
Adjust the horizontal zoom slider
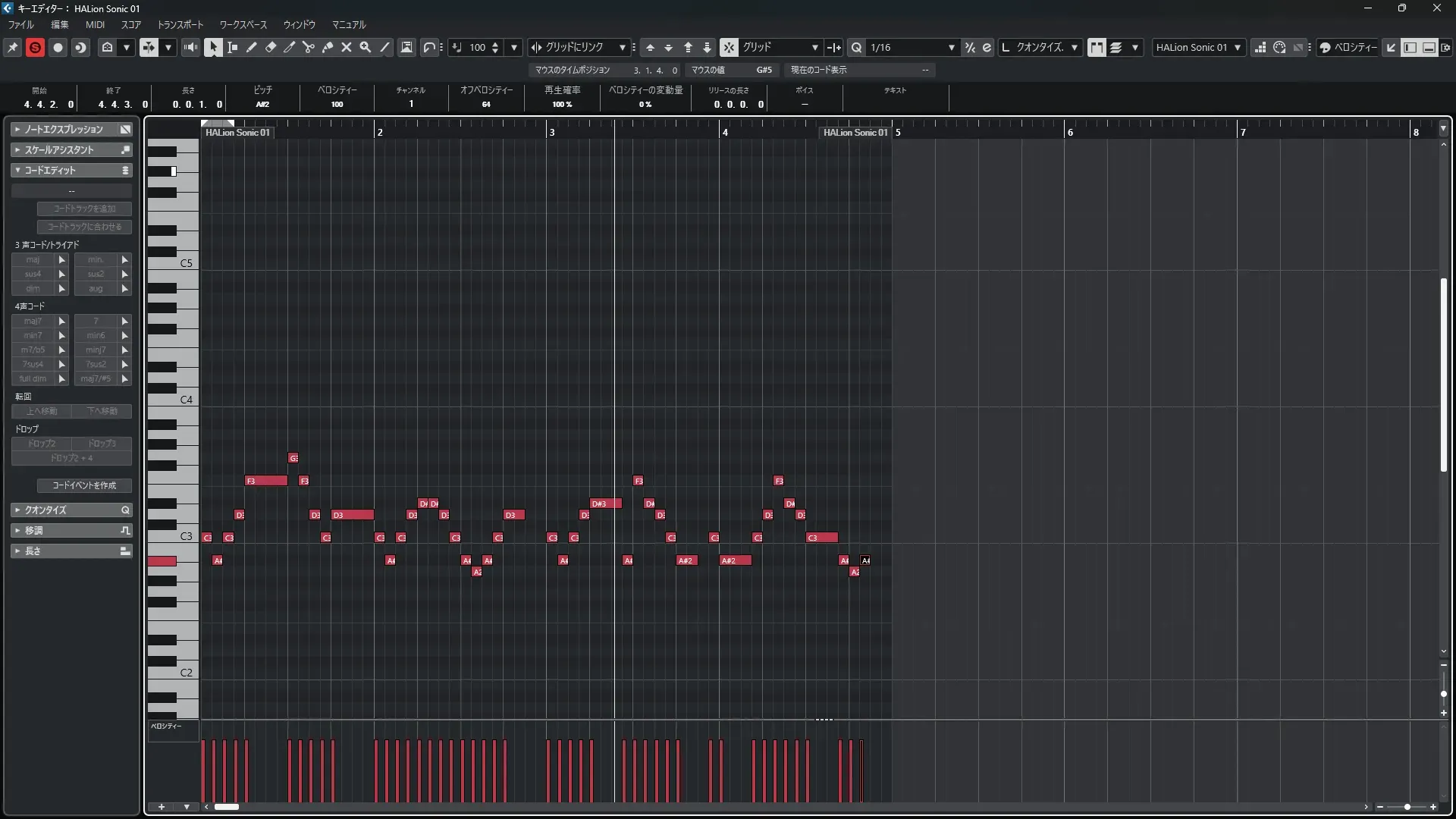[x=1407, y=807]
